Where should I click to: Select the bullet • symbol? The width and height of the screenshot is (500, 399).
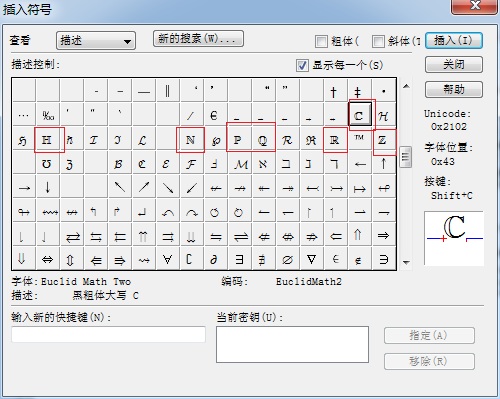click(x=384, y=91)
